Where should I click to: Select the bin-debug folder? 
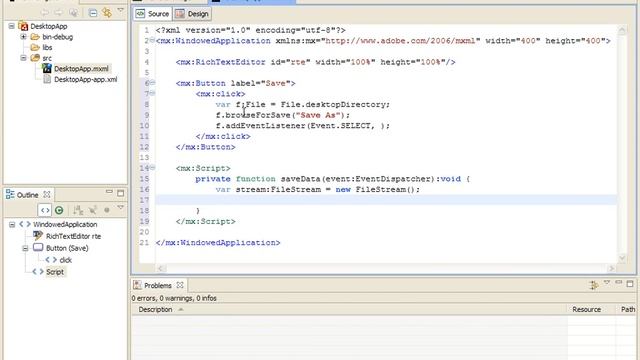57,37
